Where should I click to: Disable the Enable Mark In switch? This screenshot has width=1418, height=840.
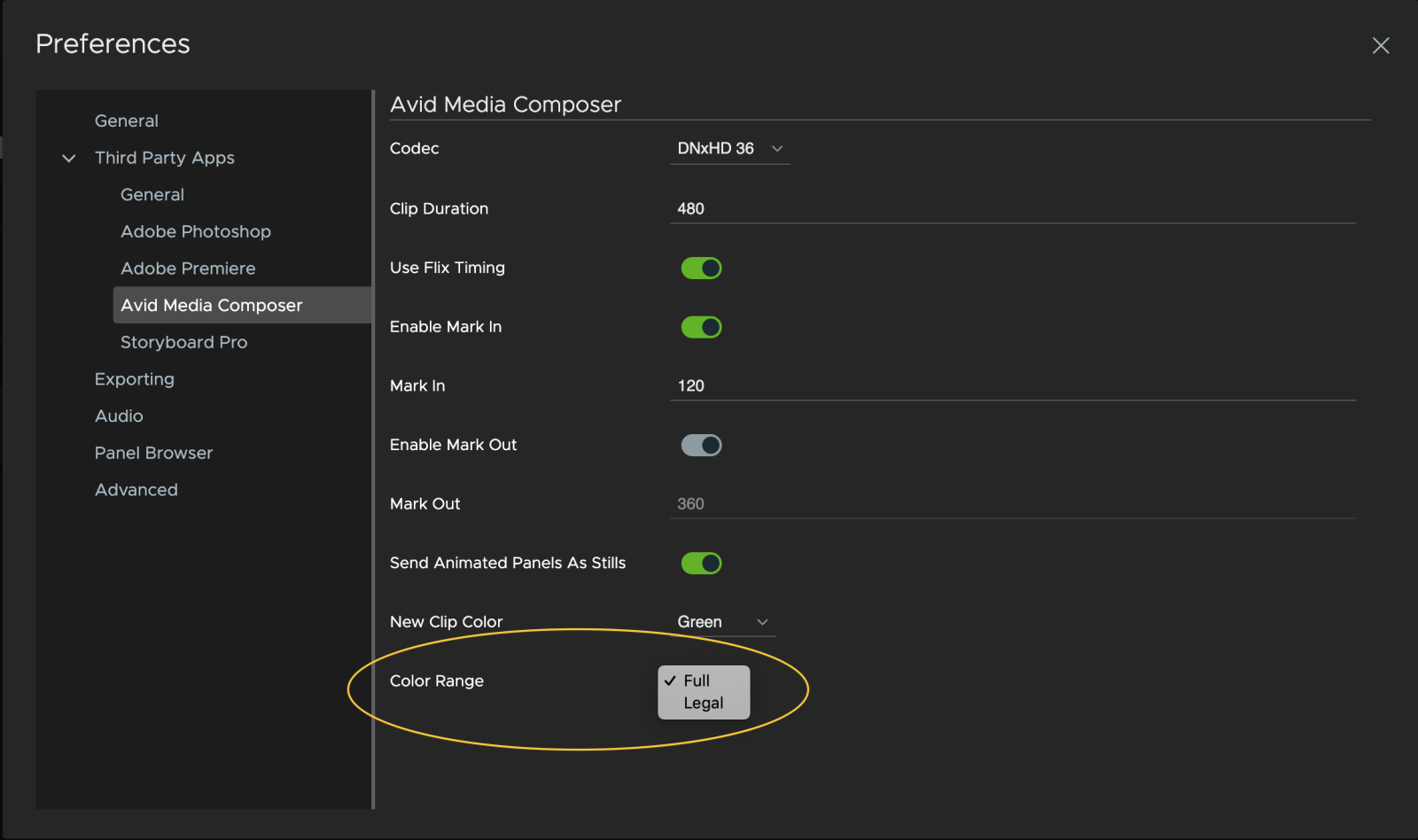coord(701,327)
